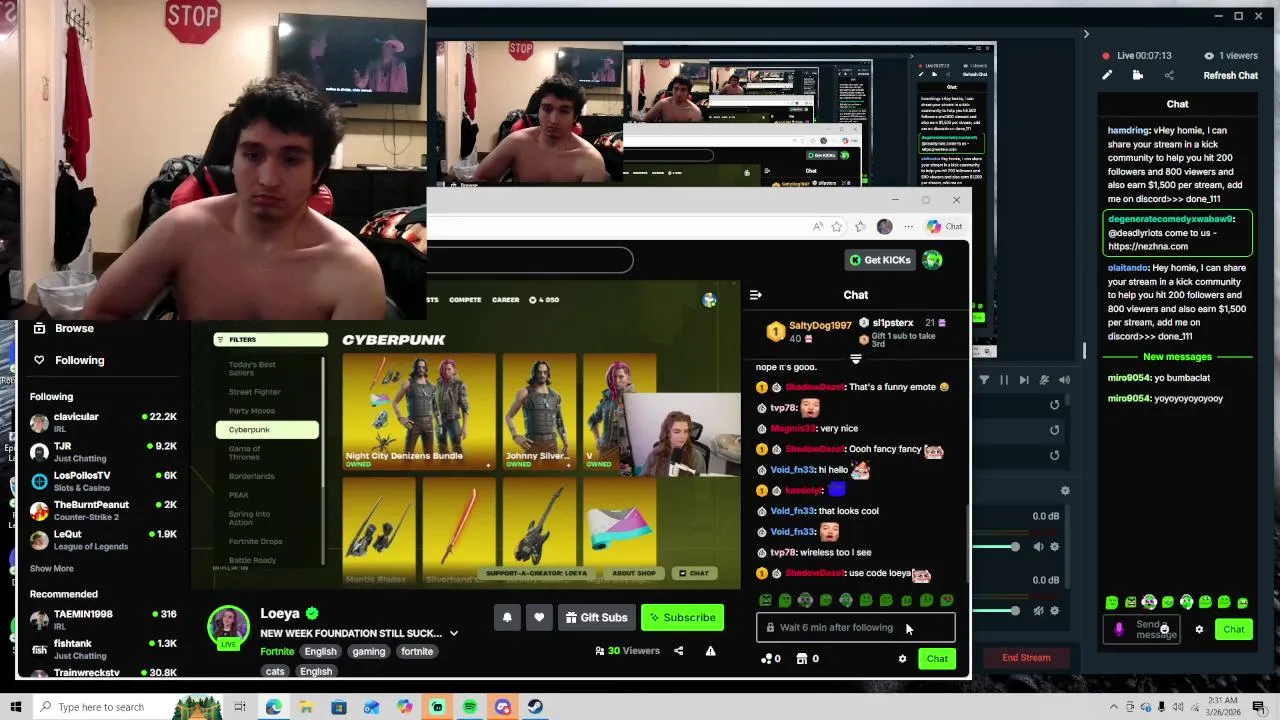Open File Explorer from the taskbar

[x=306, y=707]
